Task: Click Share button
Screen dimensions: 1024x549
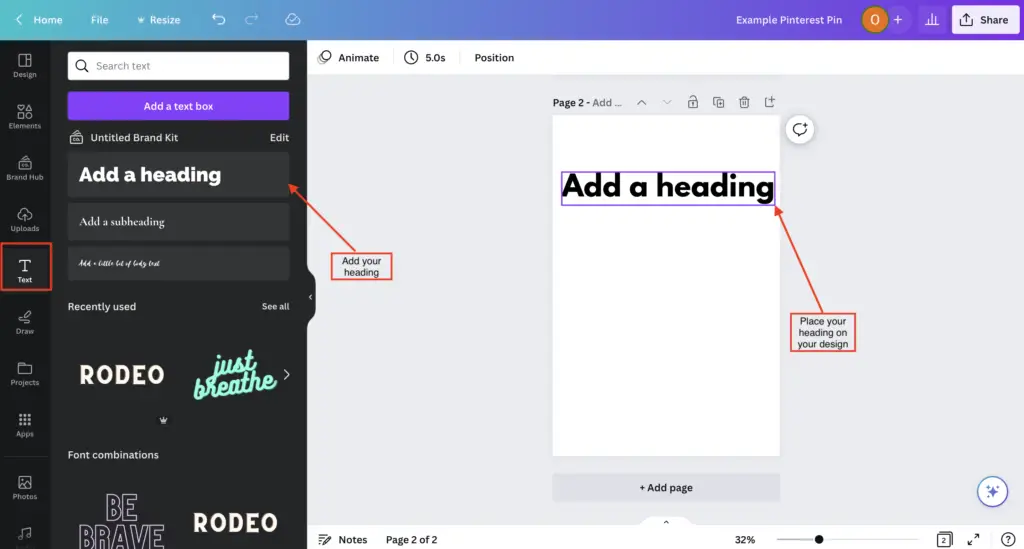Action: [x=984, y=20]
